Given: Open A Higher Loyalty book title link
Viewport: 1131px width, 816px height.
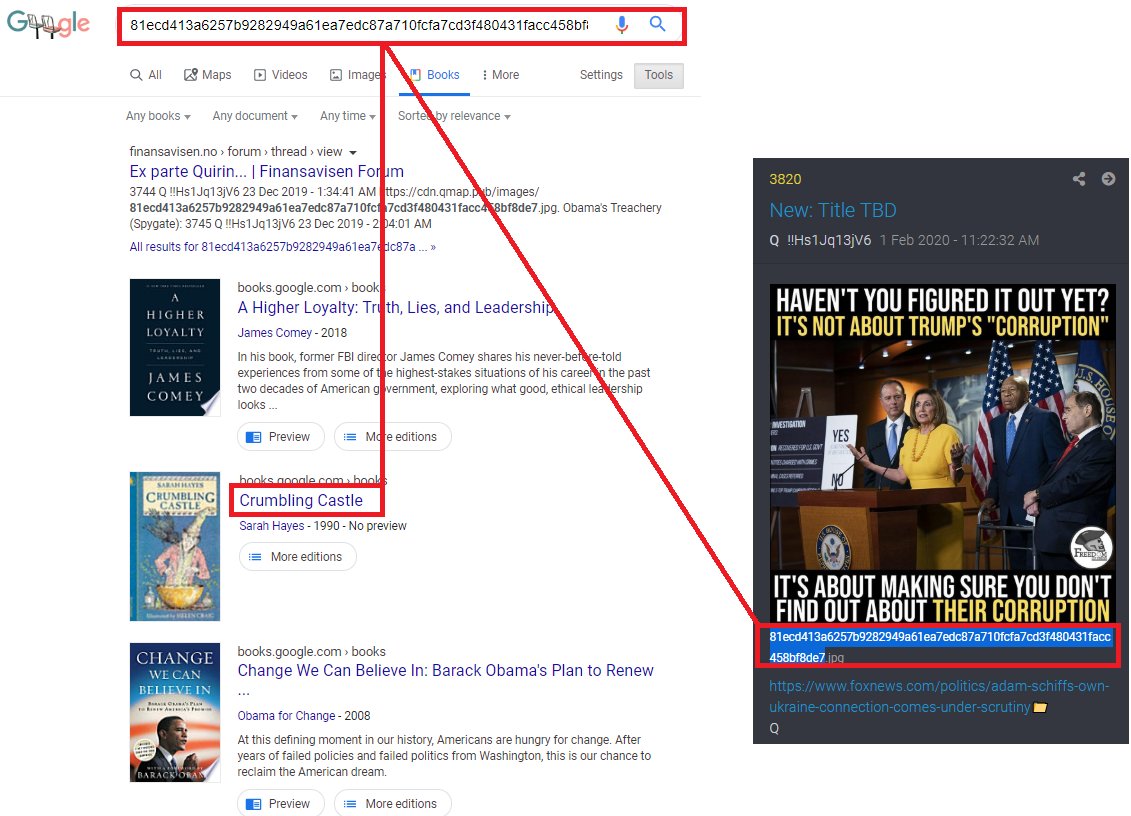Looking at the screenshot, I should point(396,307).
